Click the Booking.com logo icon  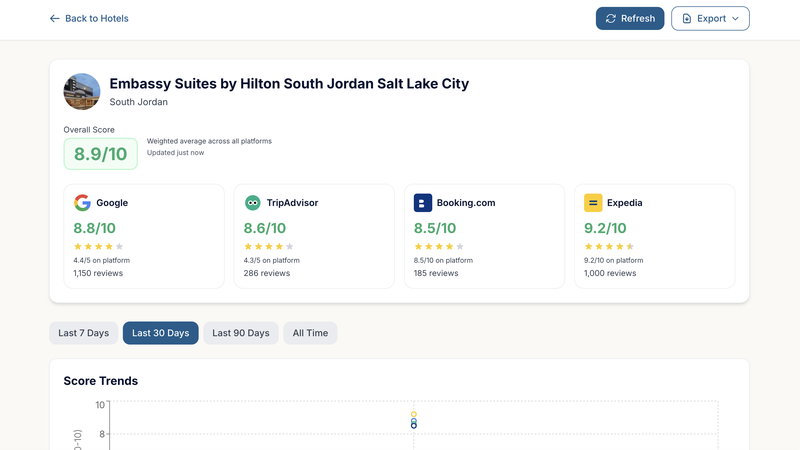[422, 203]
